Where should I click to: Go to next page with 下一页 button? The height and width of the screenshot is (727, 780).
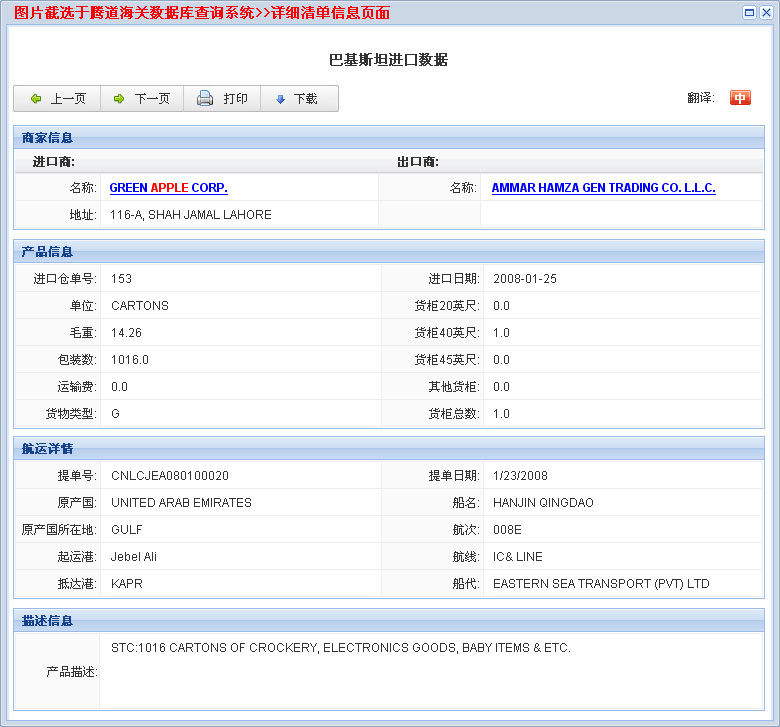142,99
